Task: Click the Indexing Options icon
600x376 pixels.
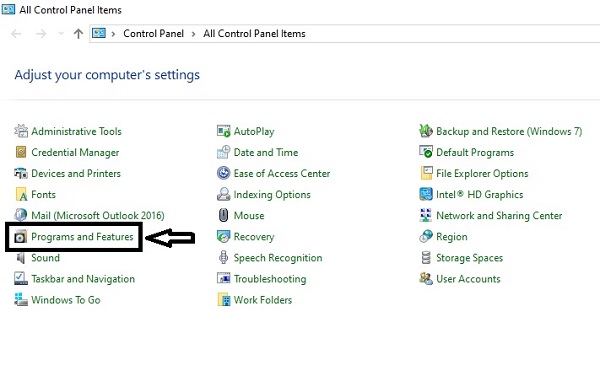Action: pos(224,194)
